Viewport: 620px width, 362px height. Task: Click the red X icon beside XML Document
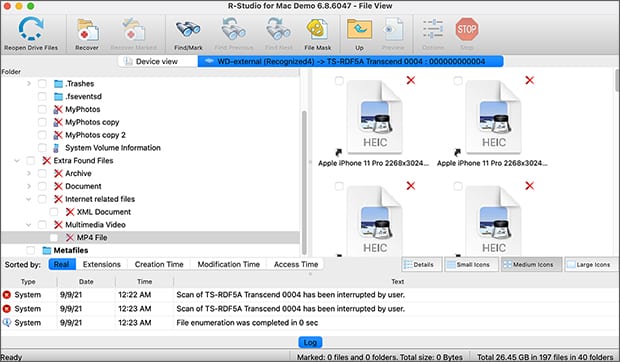tap(70, 212)
